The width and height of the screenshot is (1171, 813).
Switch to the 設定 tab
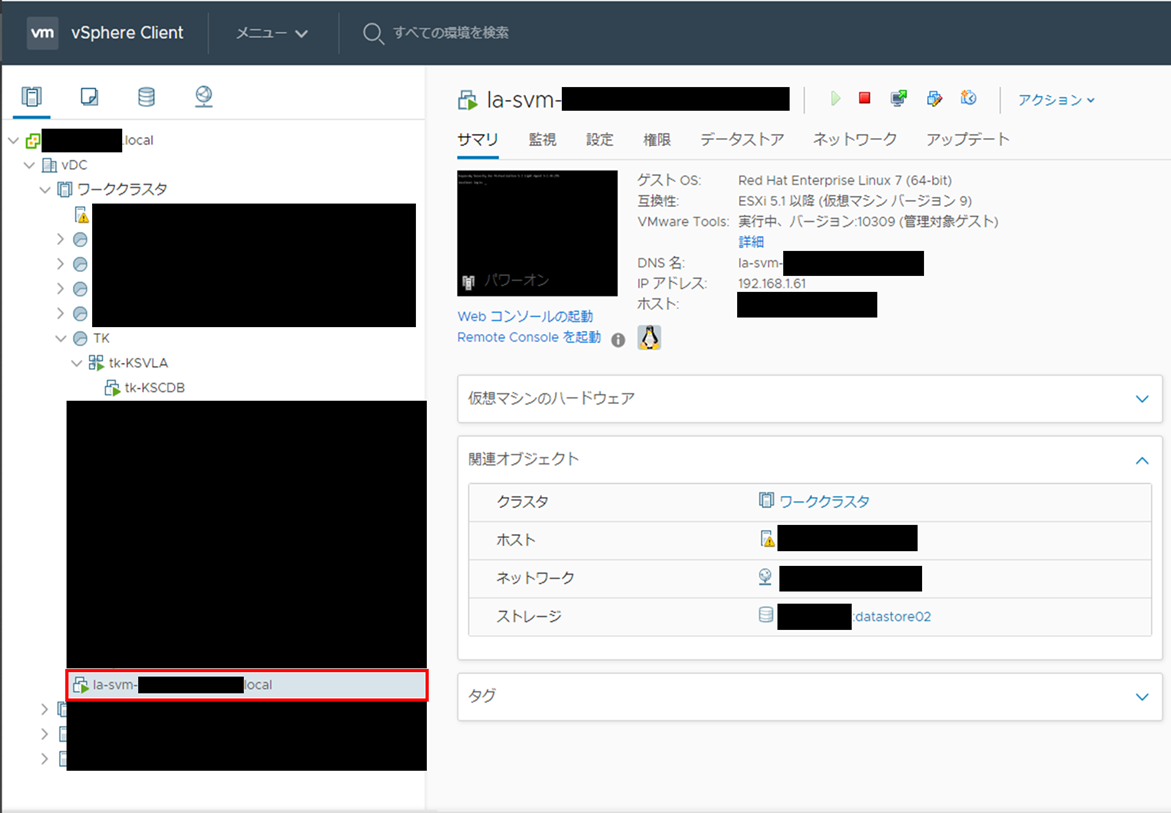(600, 140)
